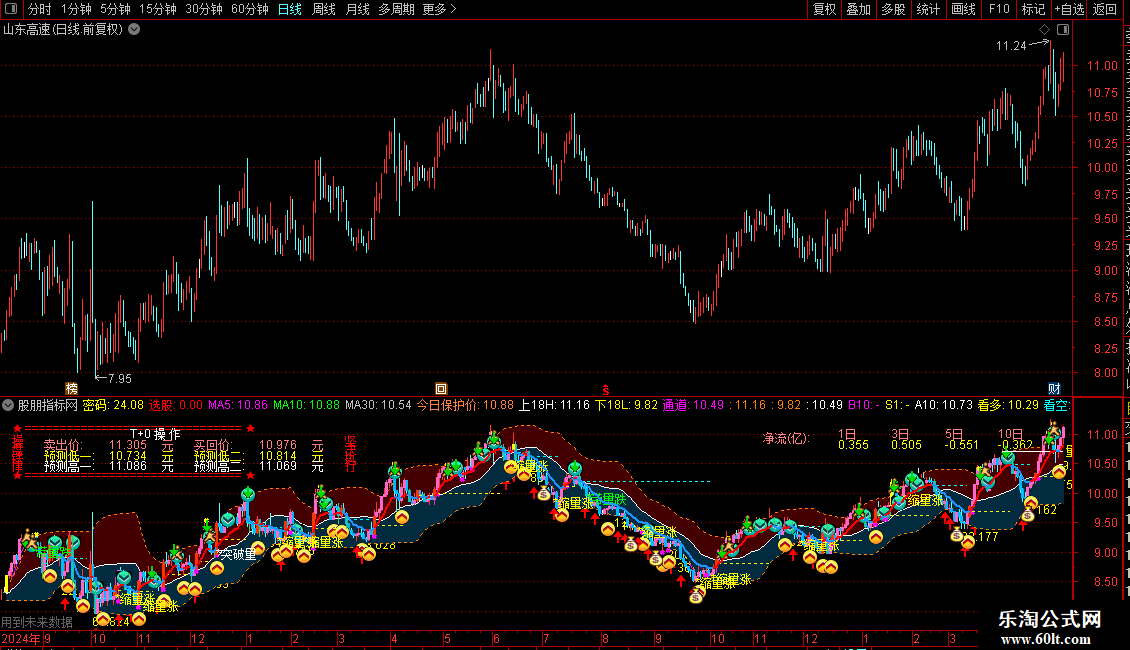
Task: Click the 看多: 10.29 value
Action: [x=1008, y=406]
